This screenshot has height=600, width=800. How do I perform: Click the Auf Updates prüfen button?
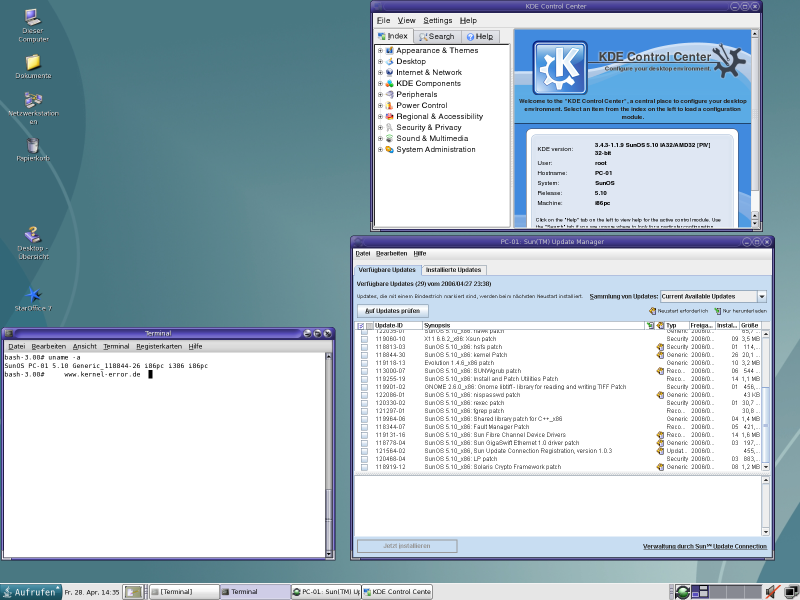tap(392, 311)
